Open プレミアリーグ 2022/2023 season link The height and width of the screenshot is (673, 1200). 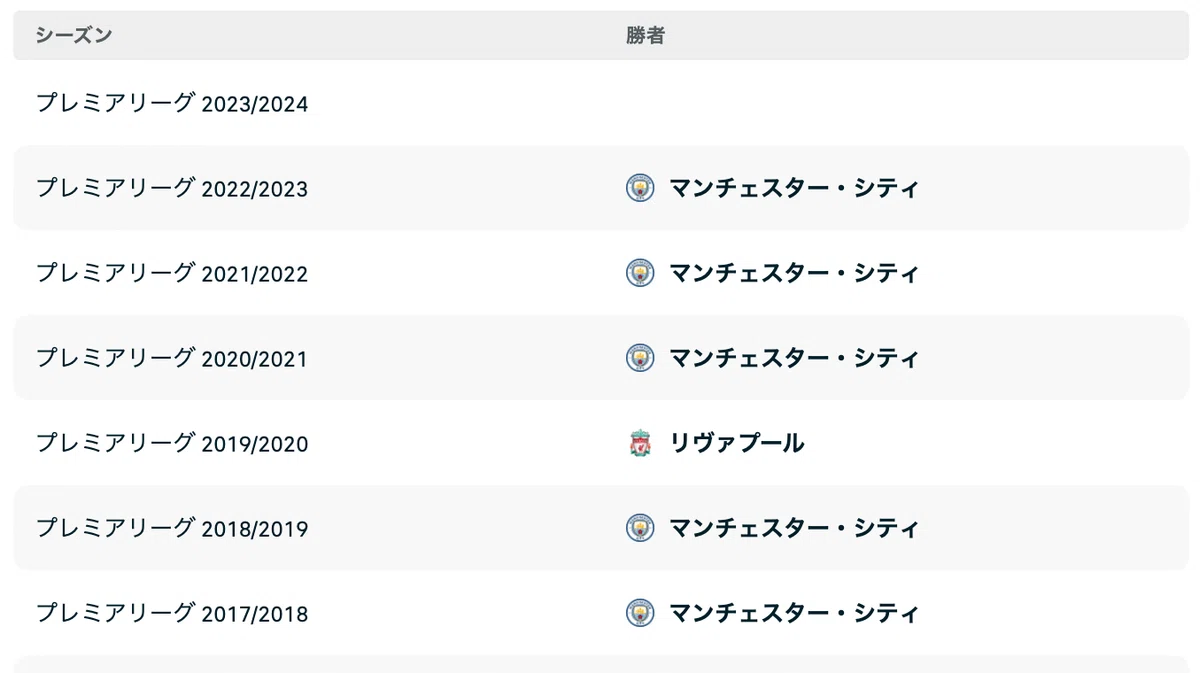pos(172,188)
